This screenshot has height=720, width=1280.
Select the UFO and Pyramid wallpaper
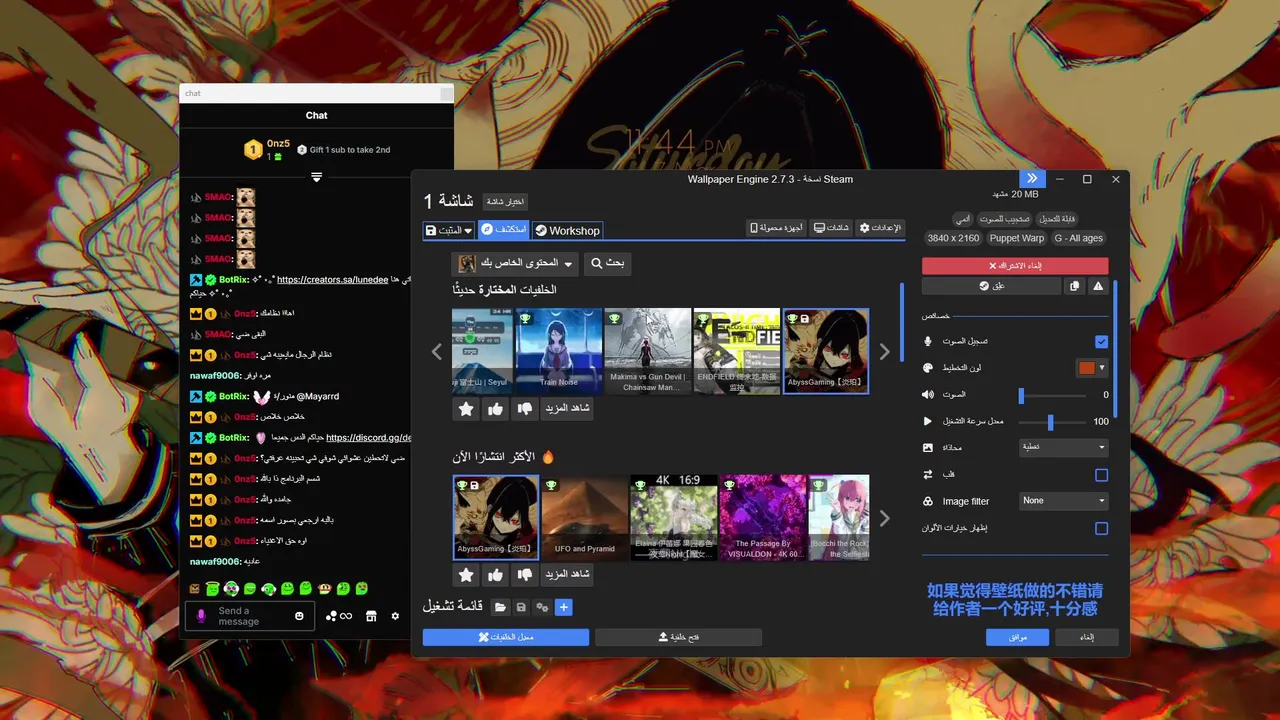[x=584, y=518]
